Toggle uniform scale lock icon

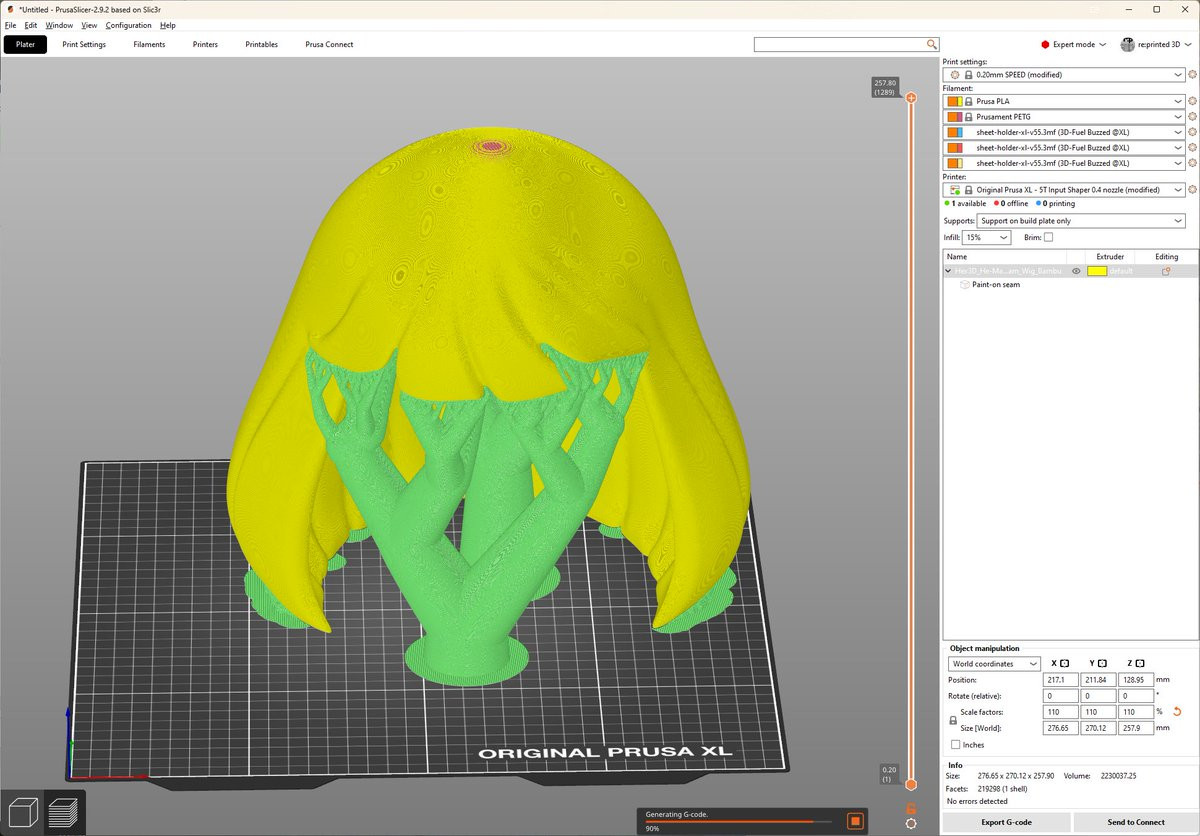pos(952,720)
